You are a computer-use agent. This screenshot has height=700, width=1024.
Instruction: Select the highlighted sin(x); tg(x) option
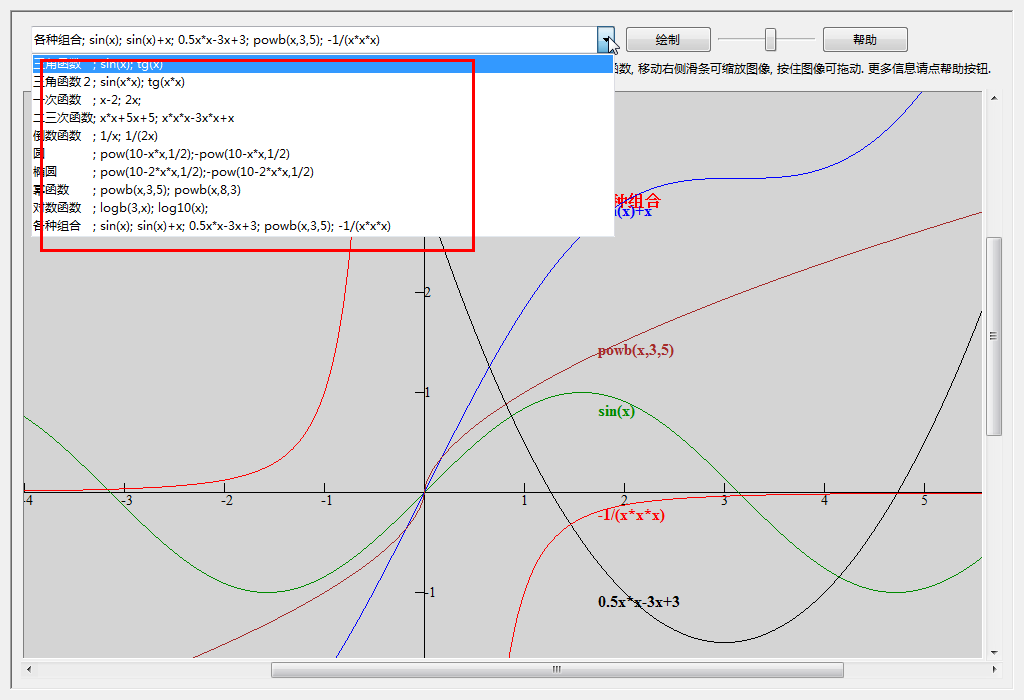[x=323, y=64]
